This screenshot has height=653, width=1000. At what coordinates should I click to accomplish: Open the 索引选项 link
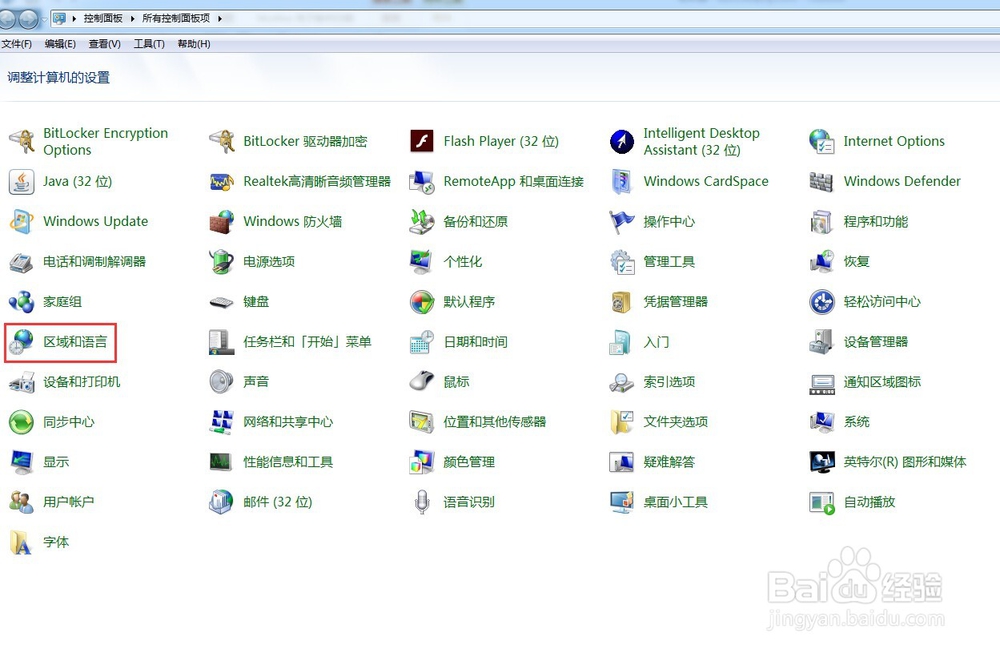coord(670,382)
